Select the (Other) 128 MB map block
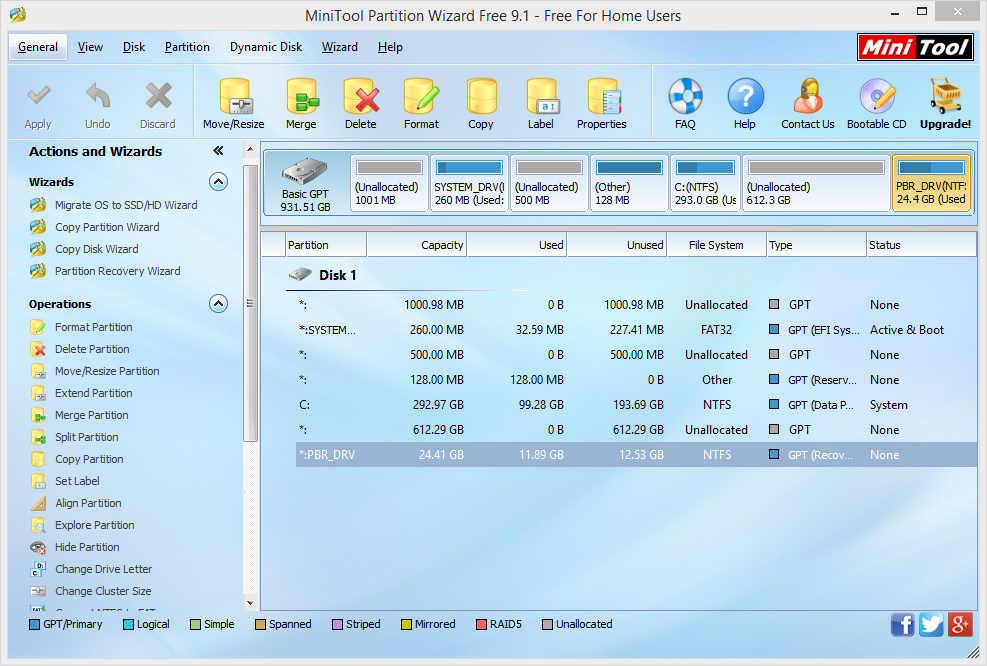 629,183
